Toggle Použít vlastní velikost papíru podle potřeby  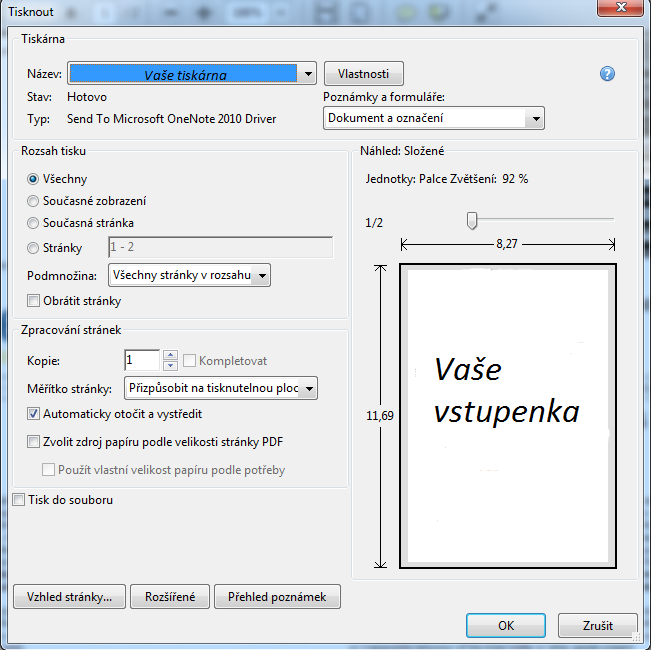(48, 469)
